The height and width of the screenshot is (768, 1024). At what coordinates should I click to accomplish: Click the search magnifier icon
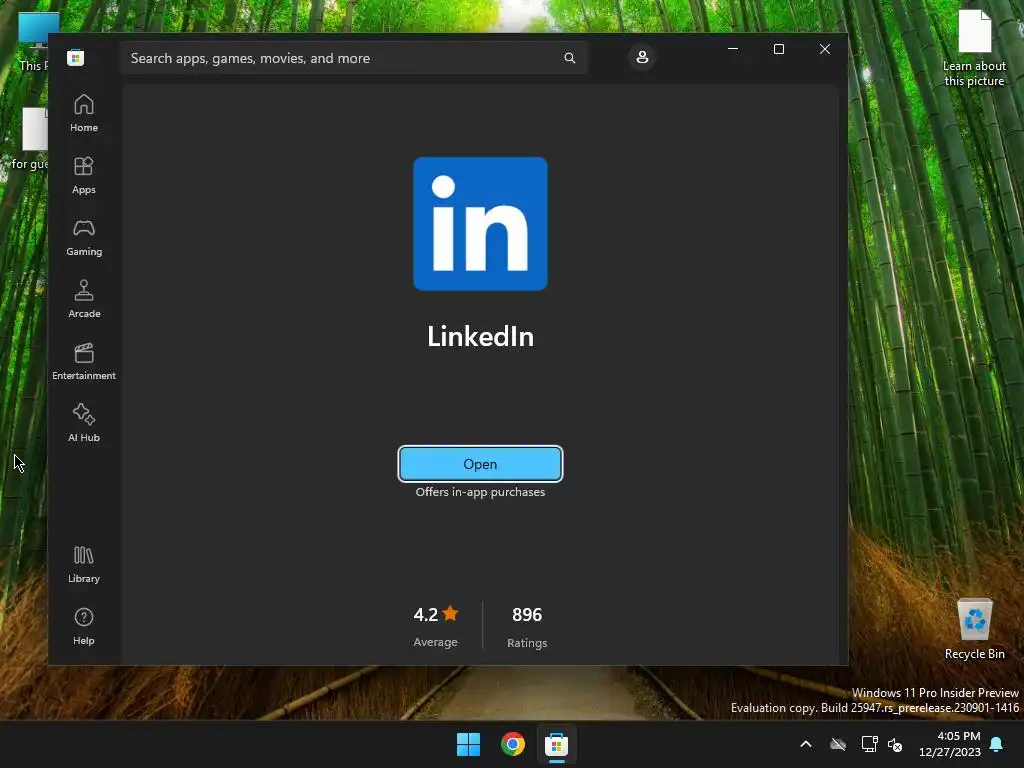(569, 58)
